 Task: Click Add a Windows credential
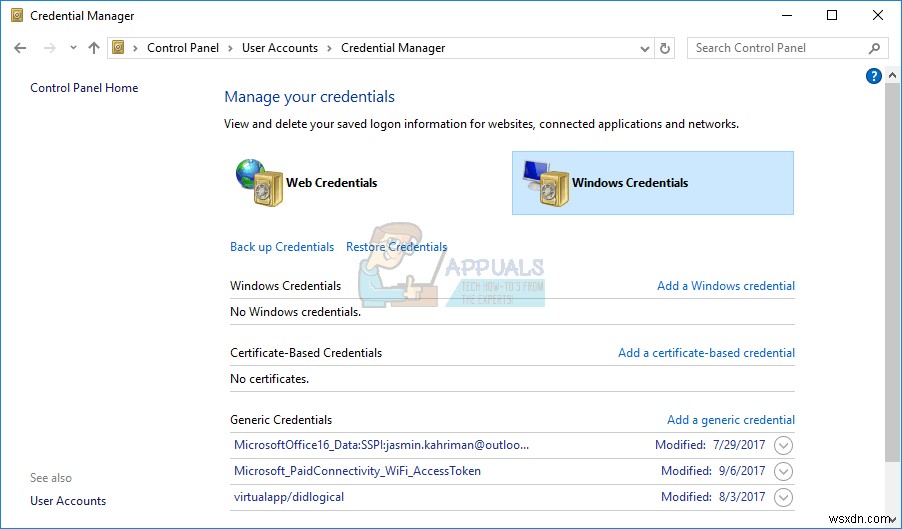point(726,286)
